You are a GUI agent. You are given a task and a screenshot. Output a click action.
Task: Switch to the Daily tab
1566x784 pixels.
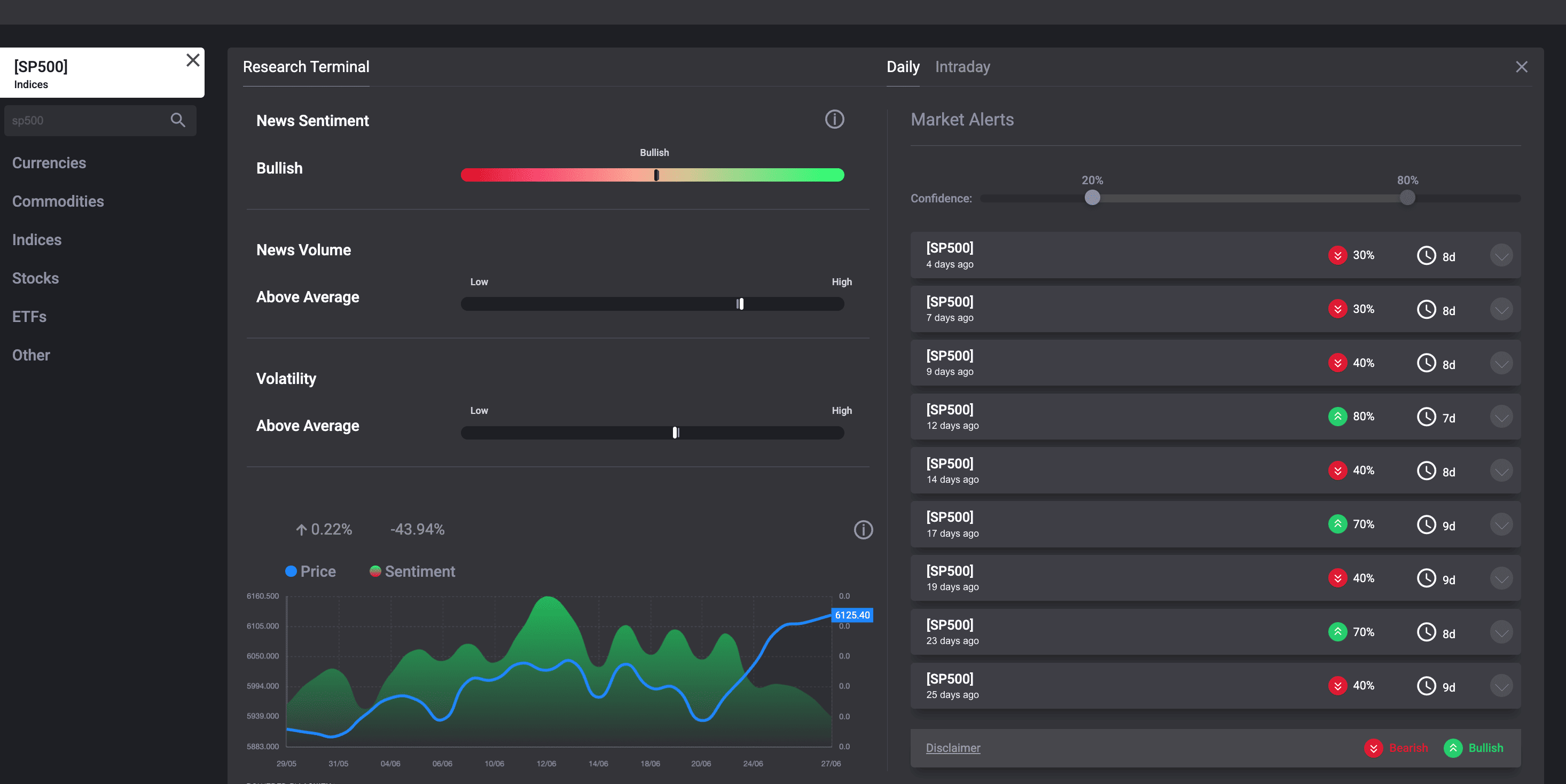tap(903, 67)
